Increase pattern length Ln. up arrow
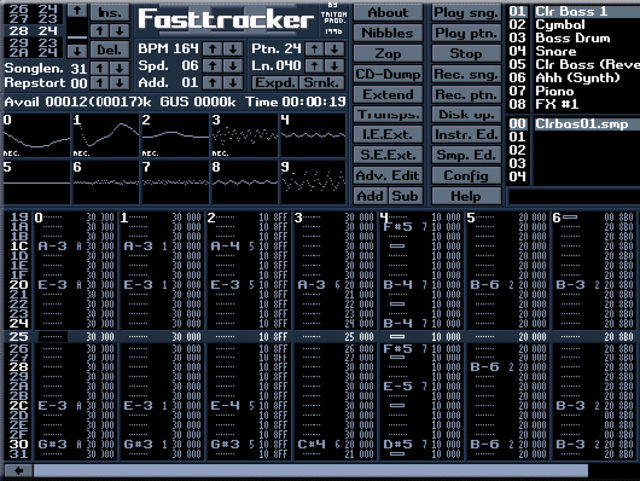 point(314,66)
